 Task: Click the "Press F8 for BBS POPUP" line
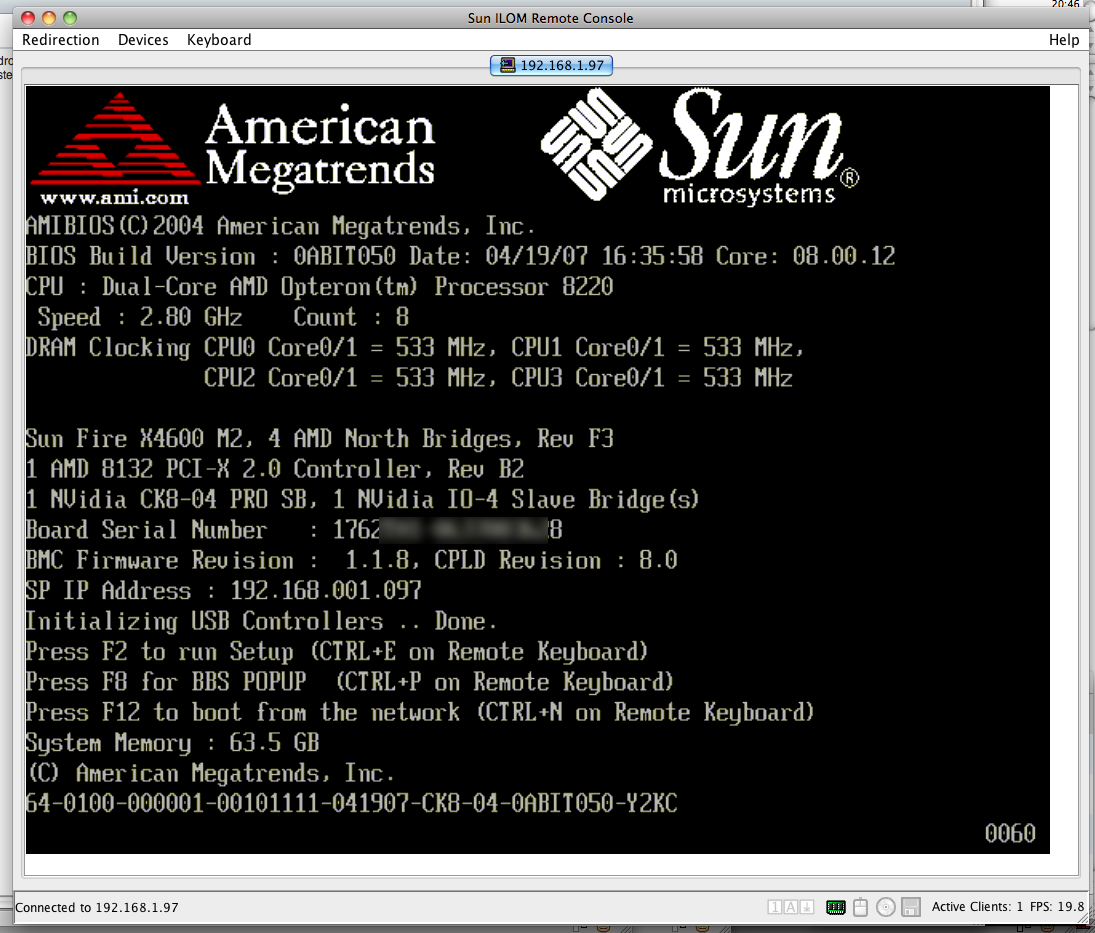coord(350,682)
